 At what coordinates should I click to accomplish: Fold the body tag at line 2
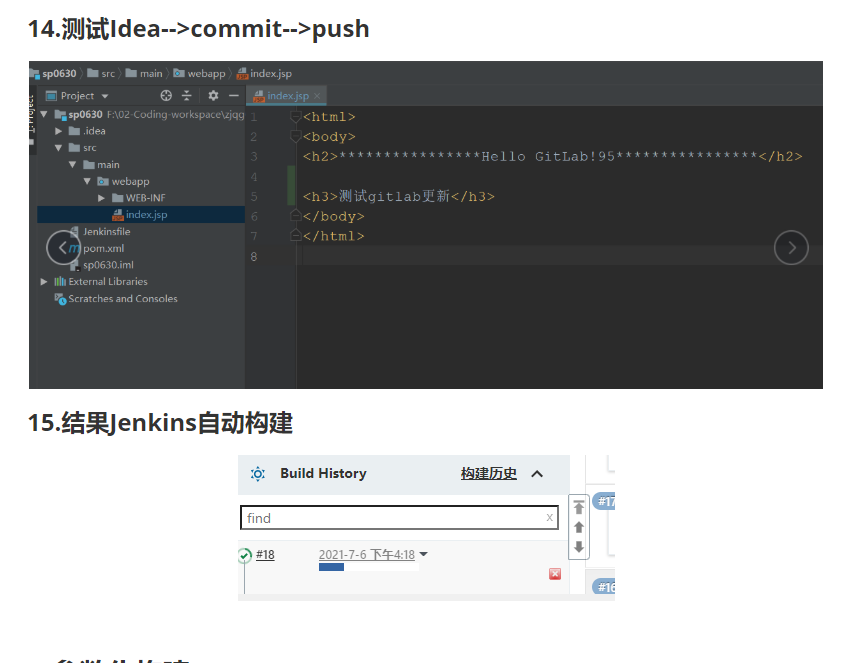point(296,136)
